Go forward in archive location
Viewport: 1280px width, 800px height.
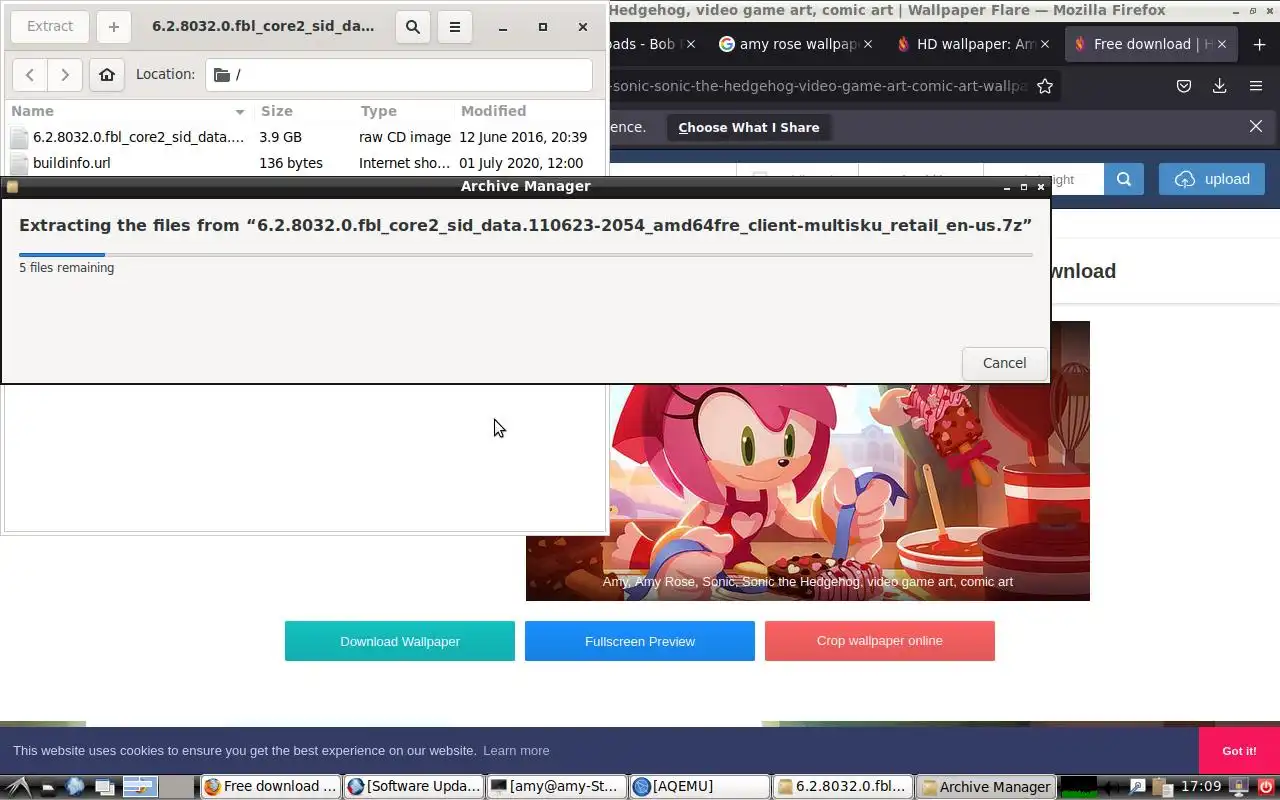[x=65, y=75]
